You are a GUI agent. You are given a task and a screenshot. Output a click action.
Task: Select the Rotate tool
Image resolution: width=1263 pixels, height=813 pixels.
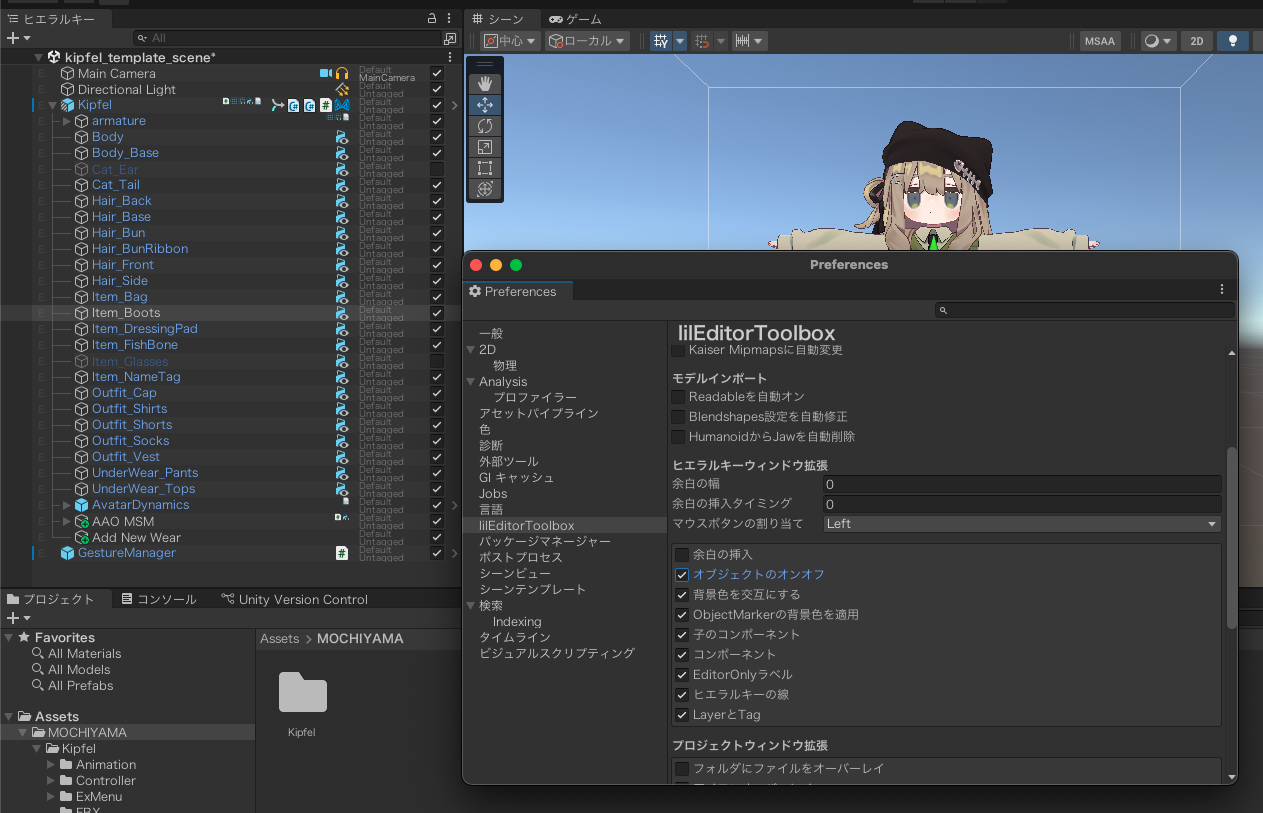point(485,126)
